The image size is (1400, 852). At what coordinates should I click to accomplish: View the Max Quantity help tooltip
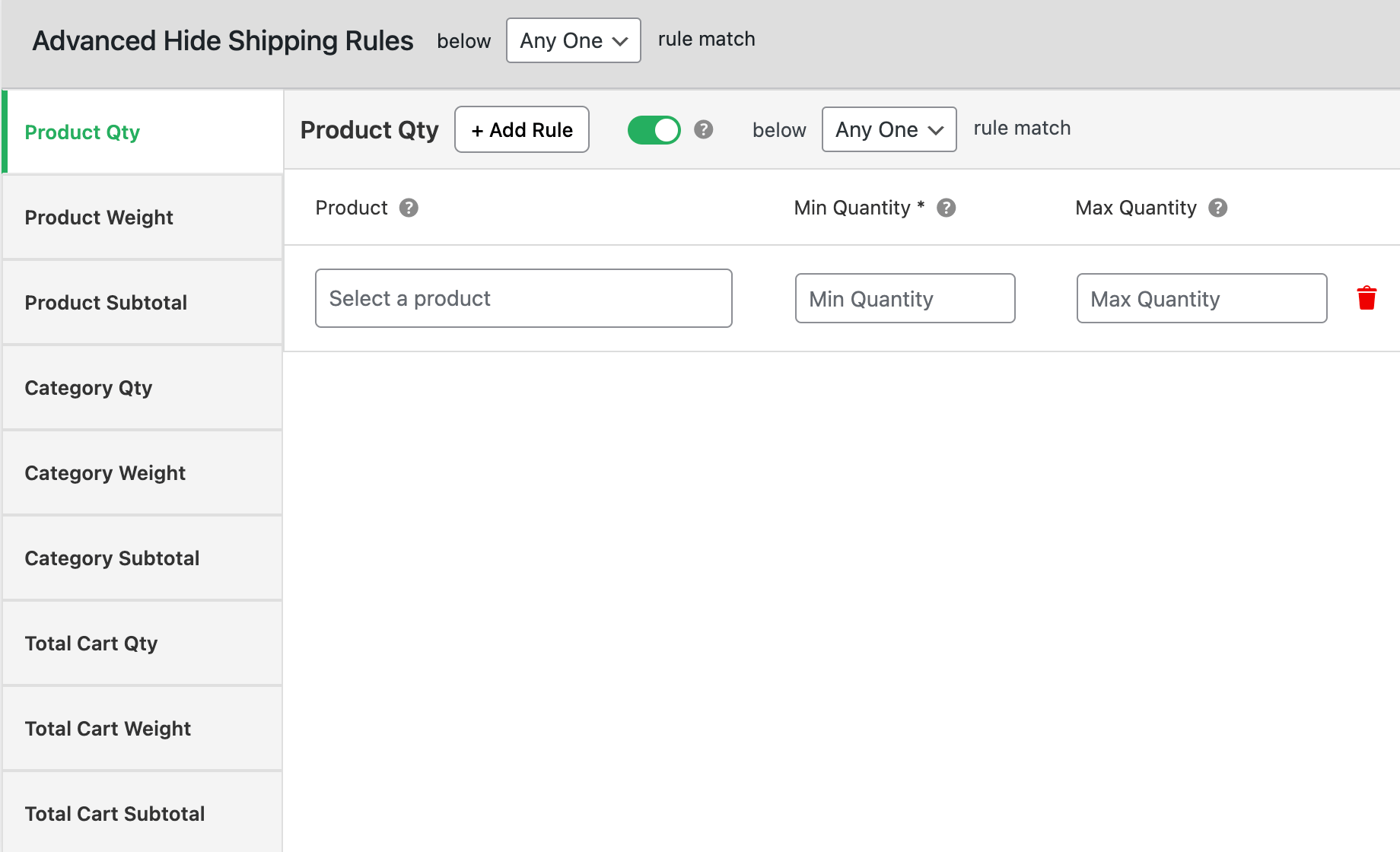point(1218,207)
